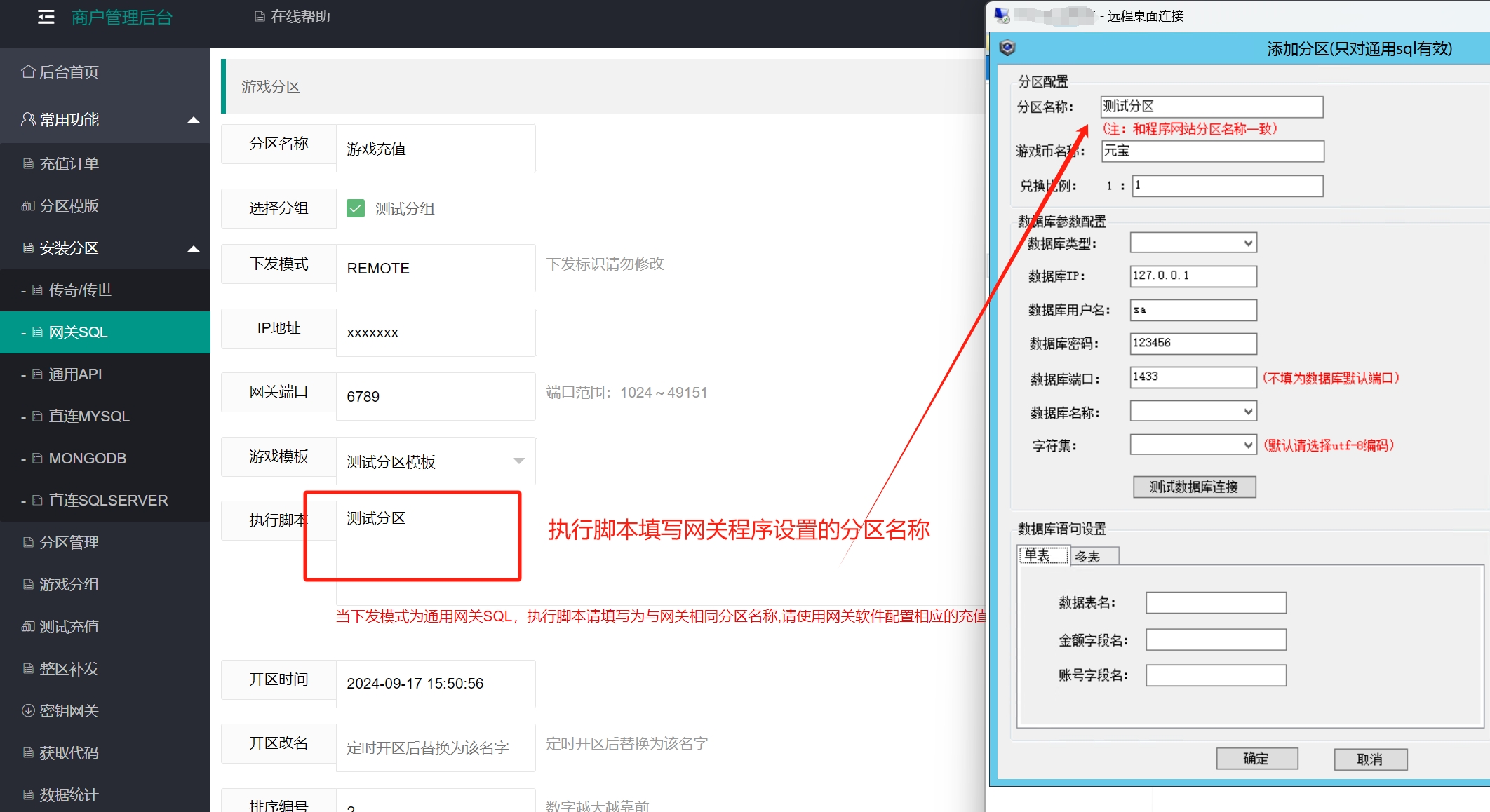Click the 取消 button

tap(1370, 759)
